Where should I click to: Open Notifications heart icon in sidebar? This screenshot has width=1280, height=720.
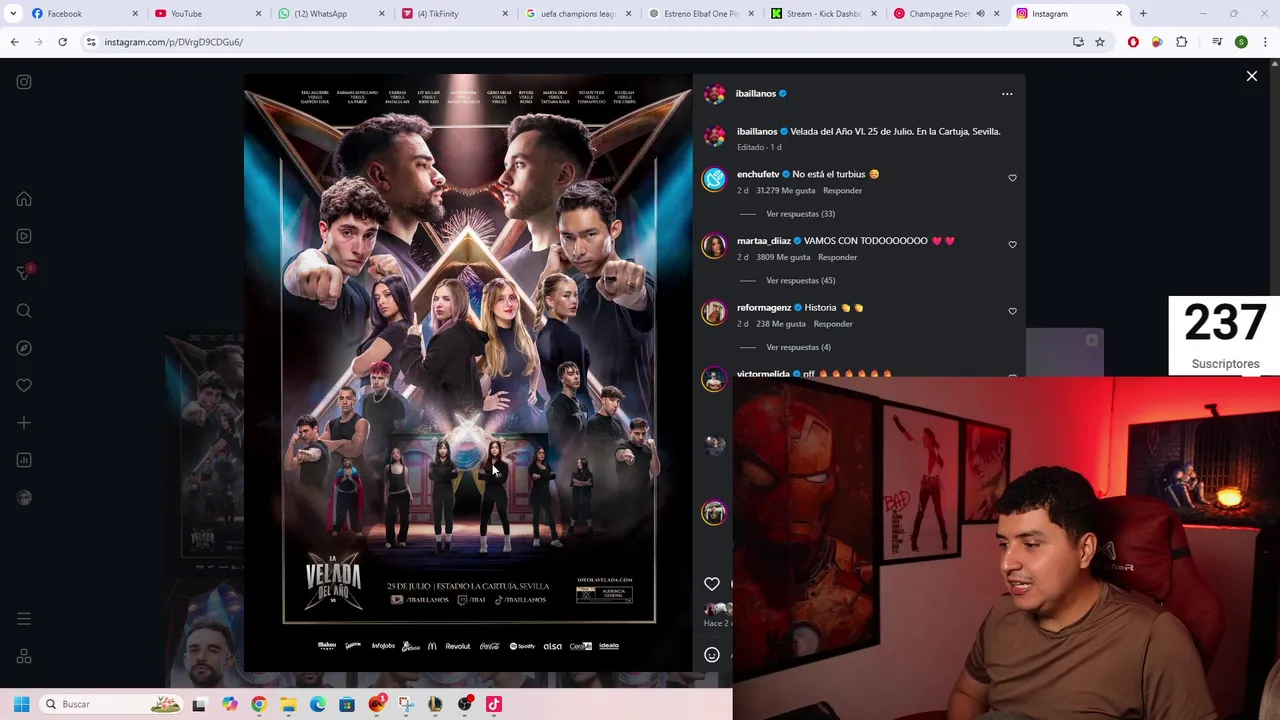[x=24, y=385]
